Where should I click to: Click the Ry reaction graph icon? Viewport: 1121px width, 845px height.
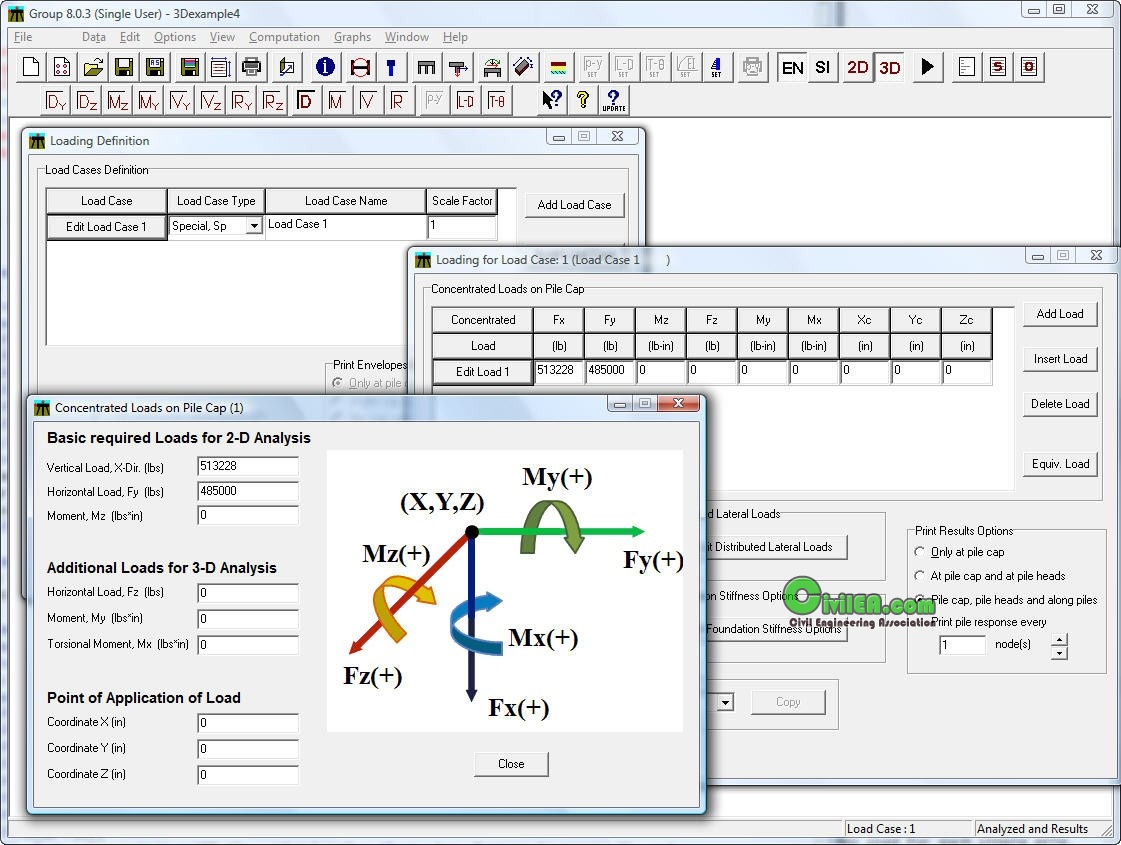(x=242, y=102)
